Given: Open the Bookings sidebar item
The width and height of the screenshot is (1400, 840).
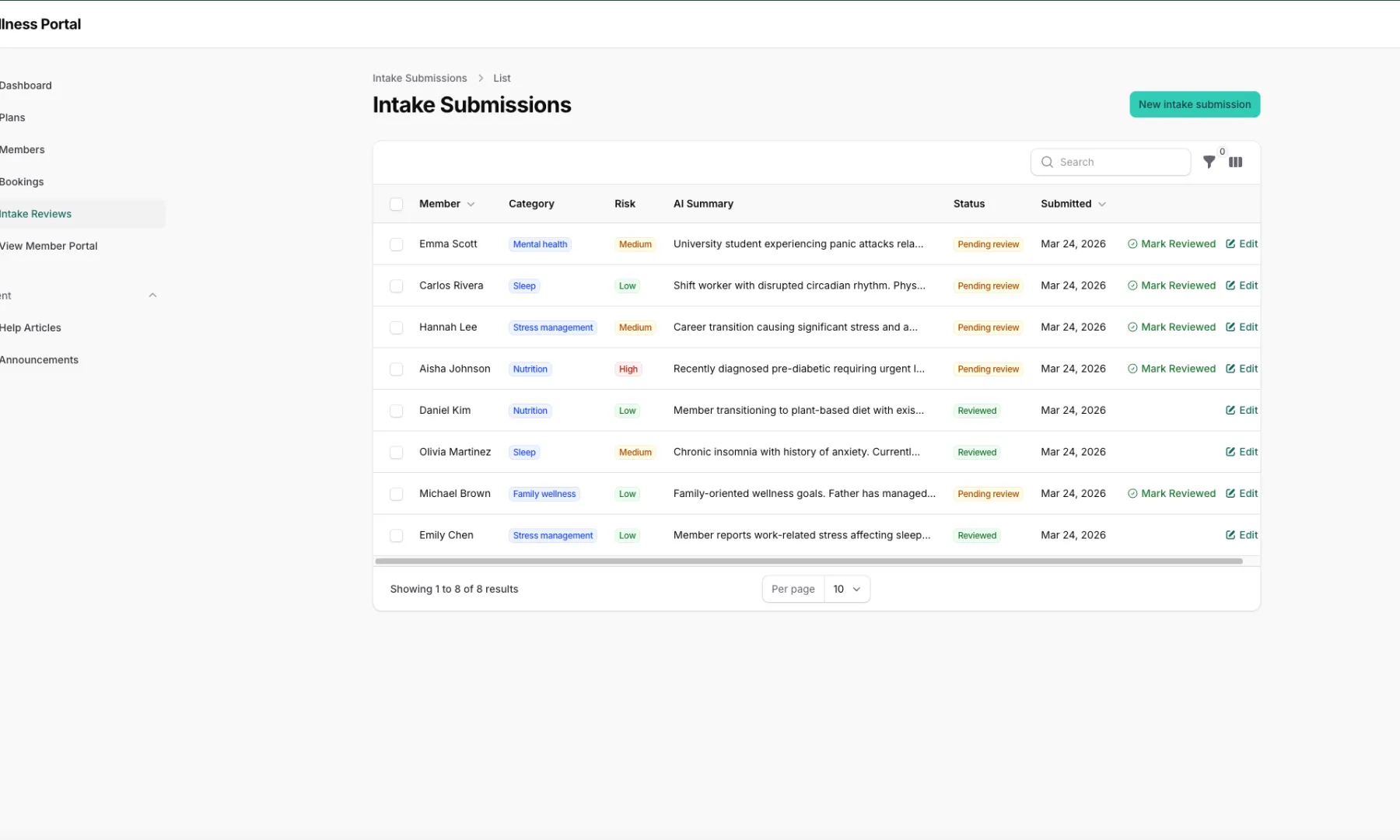Looking at the screenshot, I should click(22, 181).
